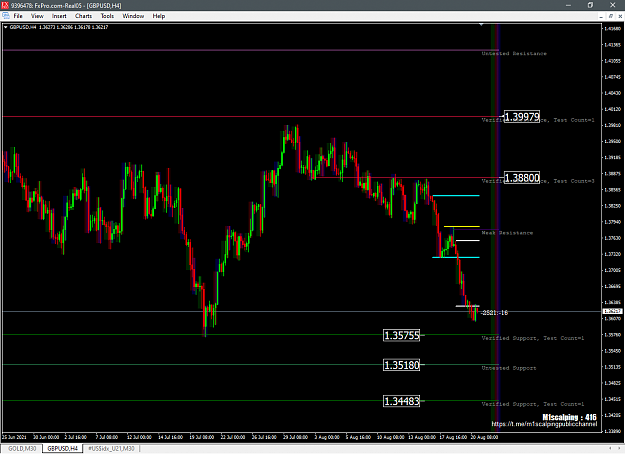The height and width of the screenshot is (454, 625).
Task: Click the Untested Support label
Action: click(509, 368)
